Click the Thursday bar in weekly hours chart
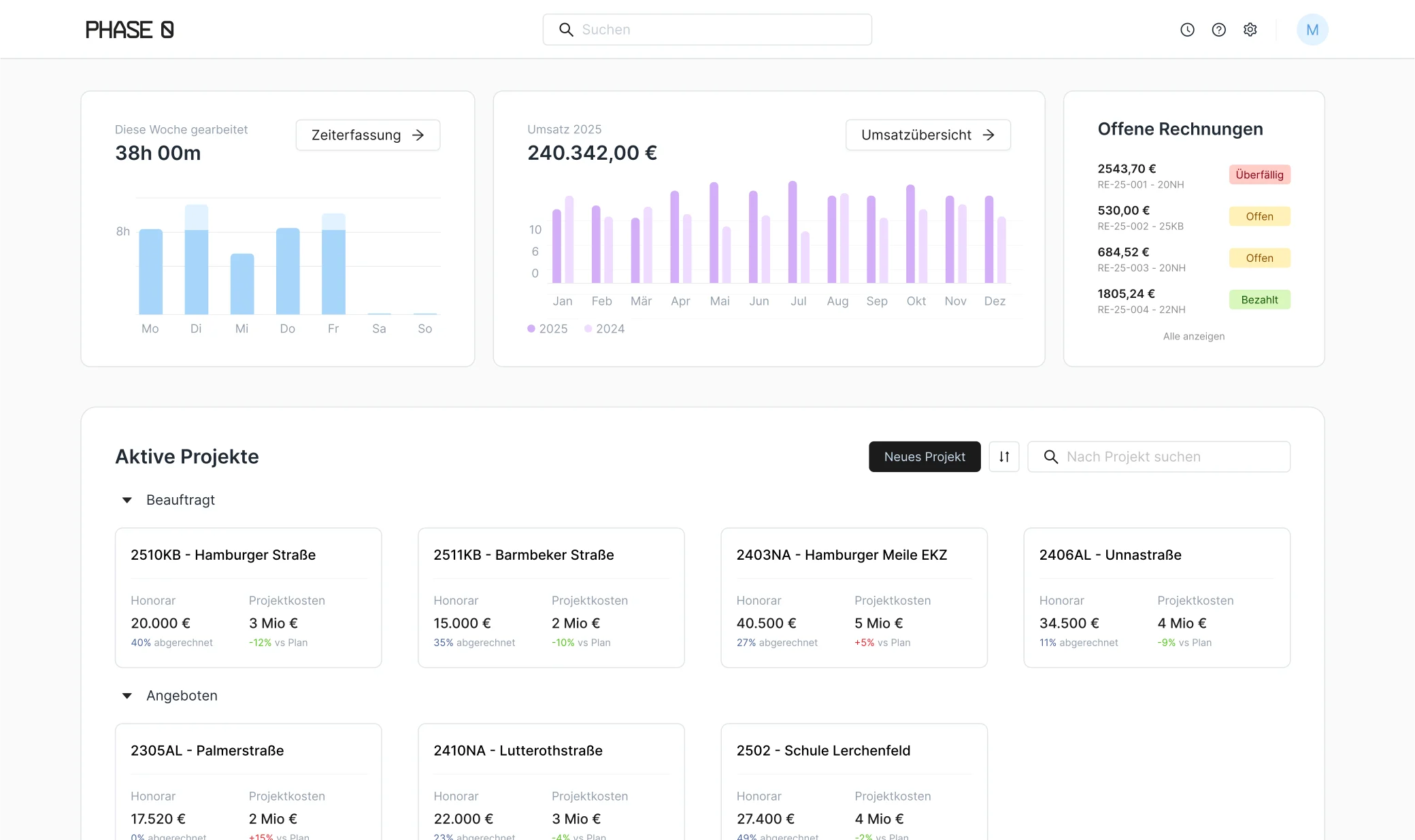 click(288, 271)
